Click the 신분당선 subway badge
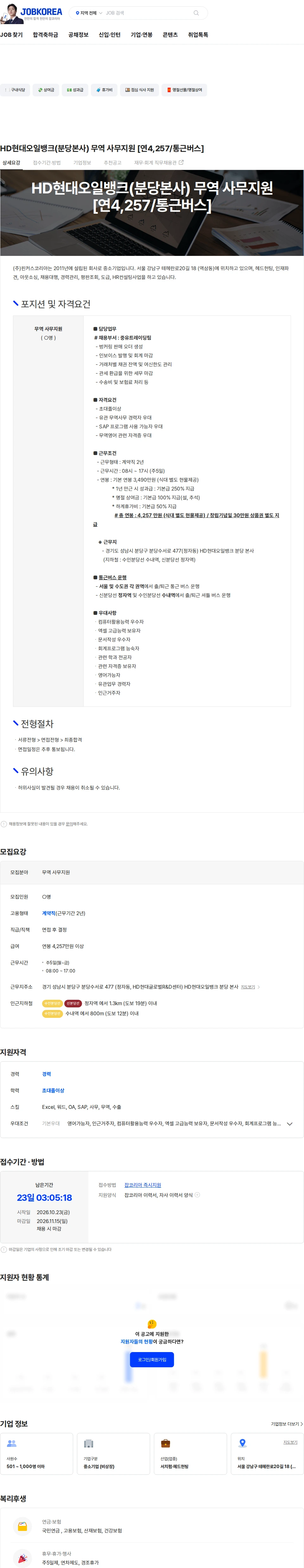This screenshot has height=1568, width=304. (73, 1003)
